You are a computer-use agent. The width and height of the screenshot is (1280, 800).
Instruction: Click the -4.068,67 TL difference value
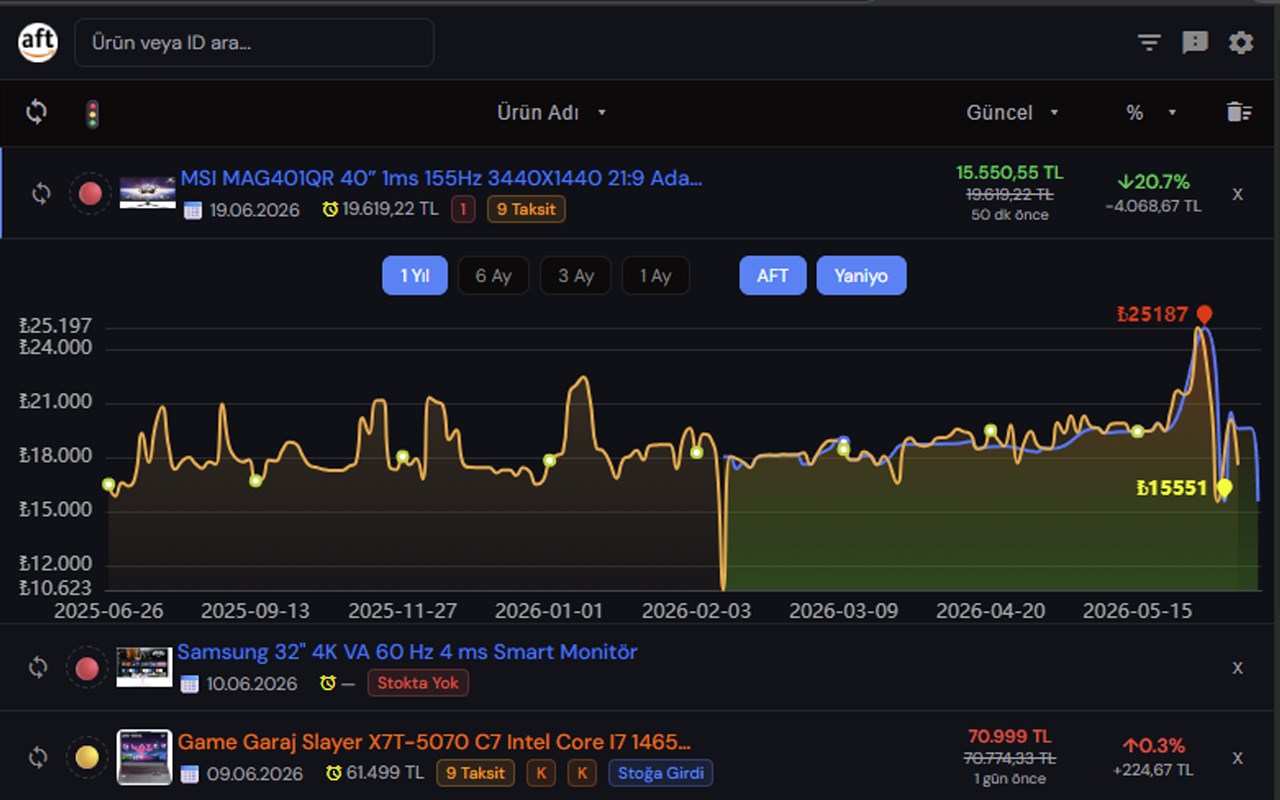click(1153, 207)
